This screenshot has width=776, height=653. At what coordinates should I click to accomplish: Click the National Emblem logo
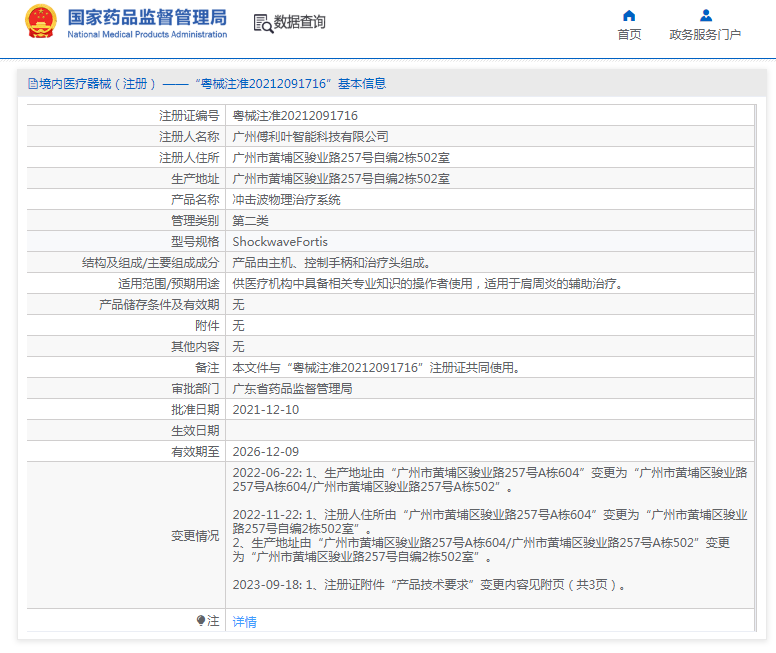pos(41,22)
